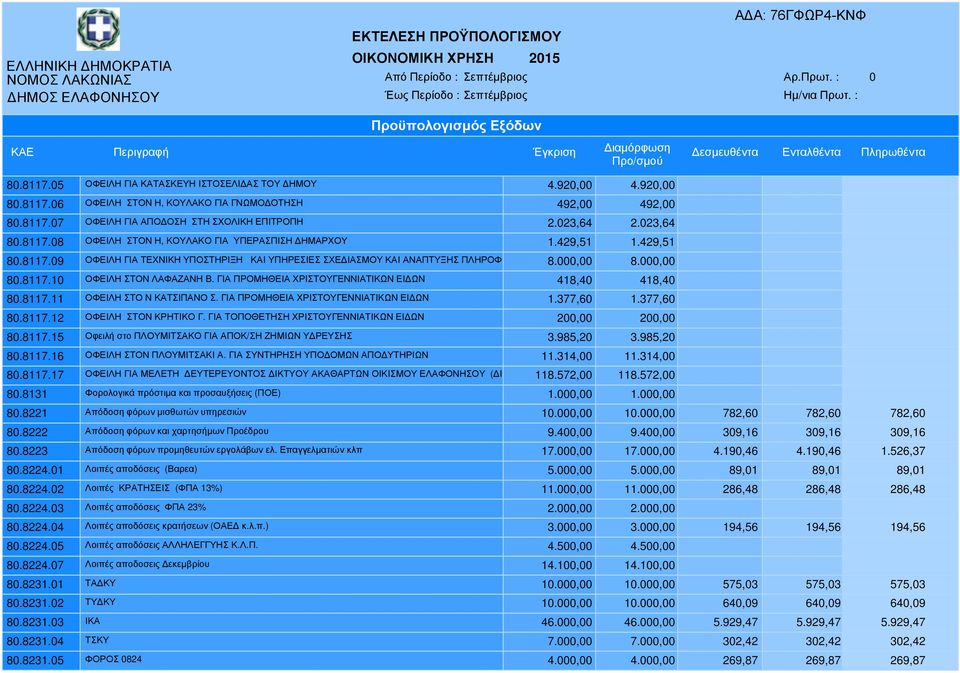
Task: Select the Περιγραφή column header
Action: (x=141, y=152)
